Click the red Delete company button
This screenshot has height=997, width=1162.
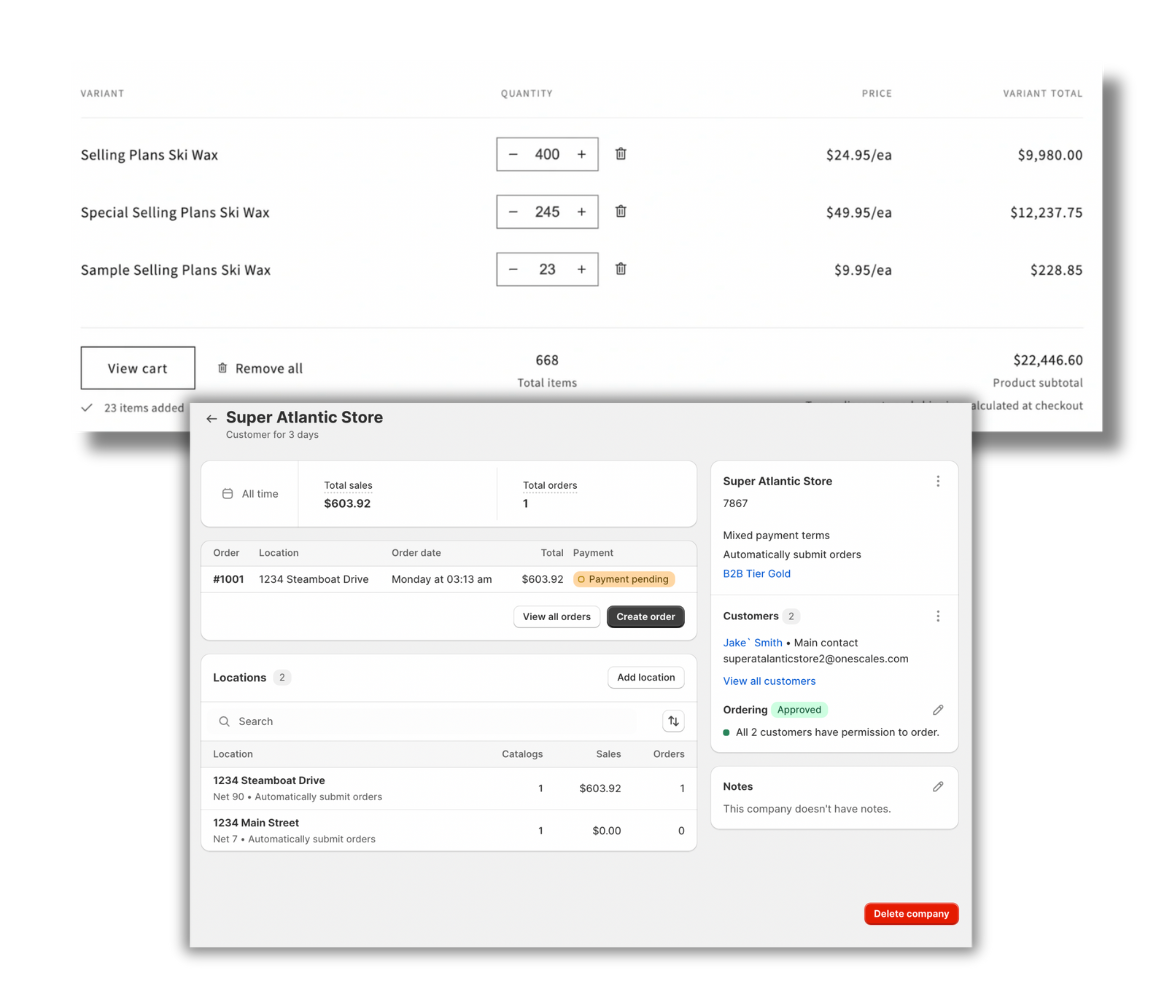[x=911, y=914]
